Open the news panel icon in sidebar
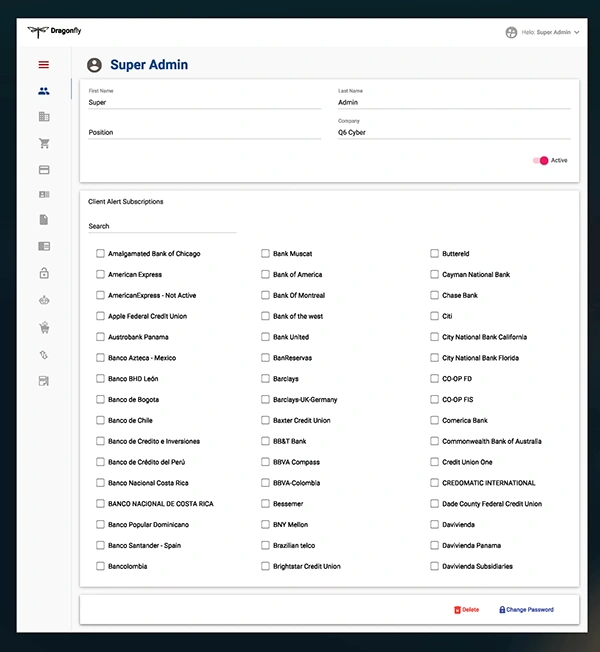 (44, 246)
